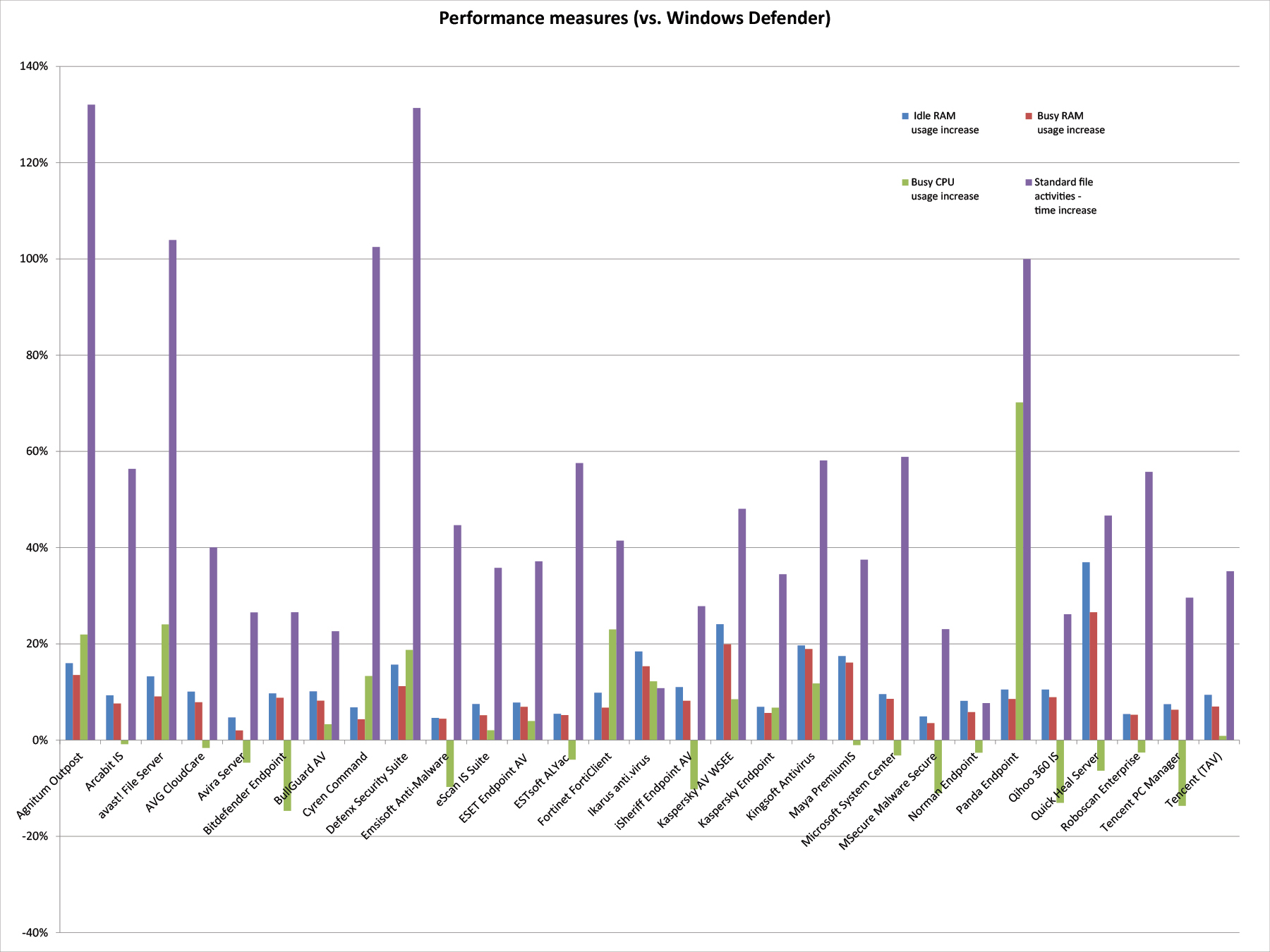Screen dimensions: 1270x952
Task: Click the Maya PremiumIS category label
Action: coord(822,785)
